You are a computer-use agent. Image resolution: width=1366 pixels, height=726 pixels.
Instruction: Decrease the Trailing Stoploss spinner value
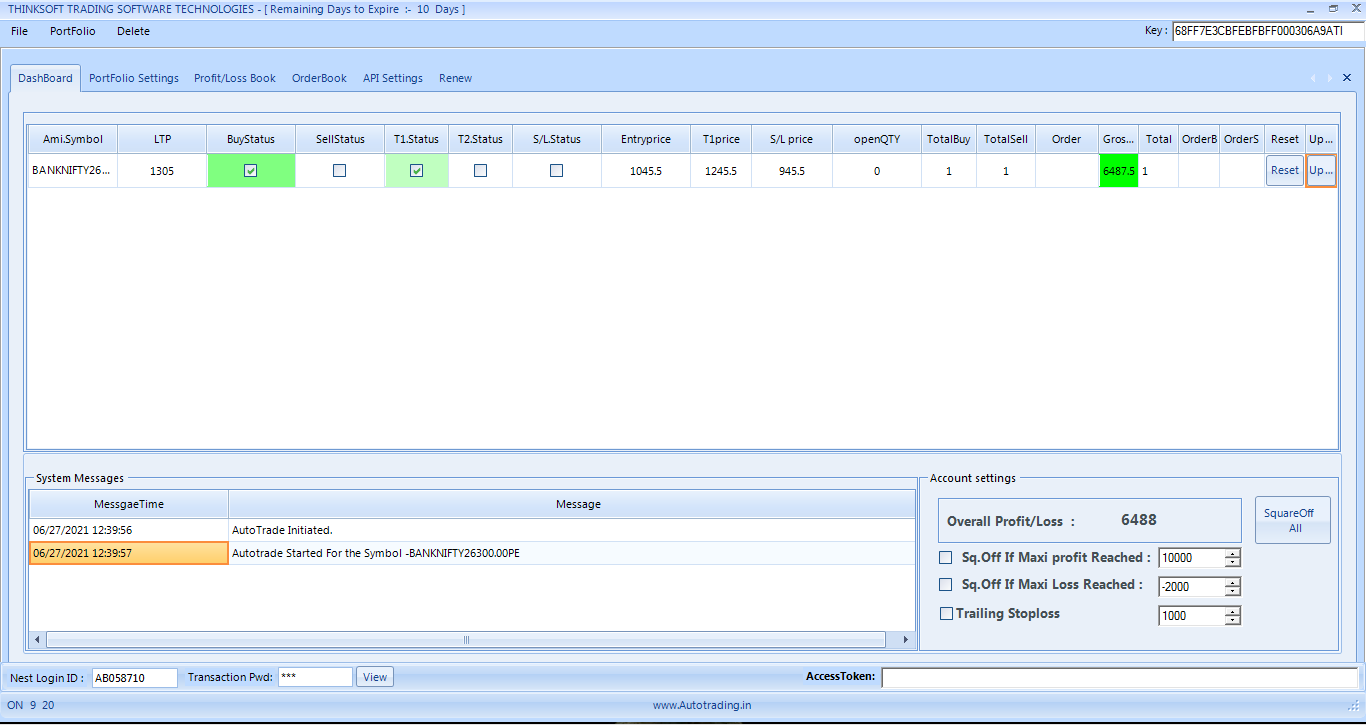point(1233,621)
